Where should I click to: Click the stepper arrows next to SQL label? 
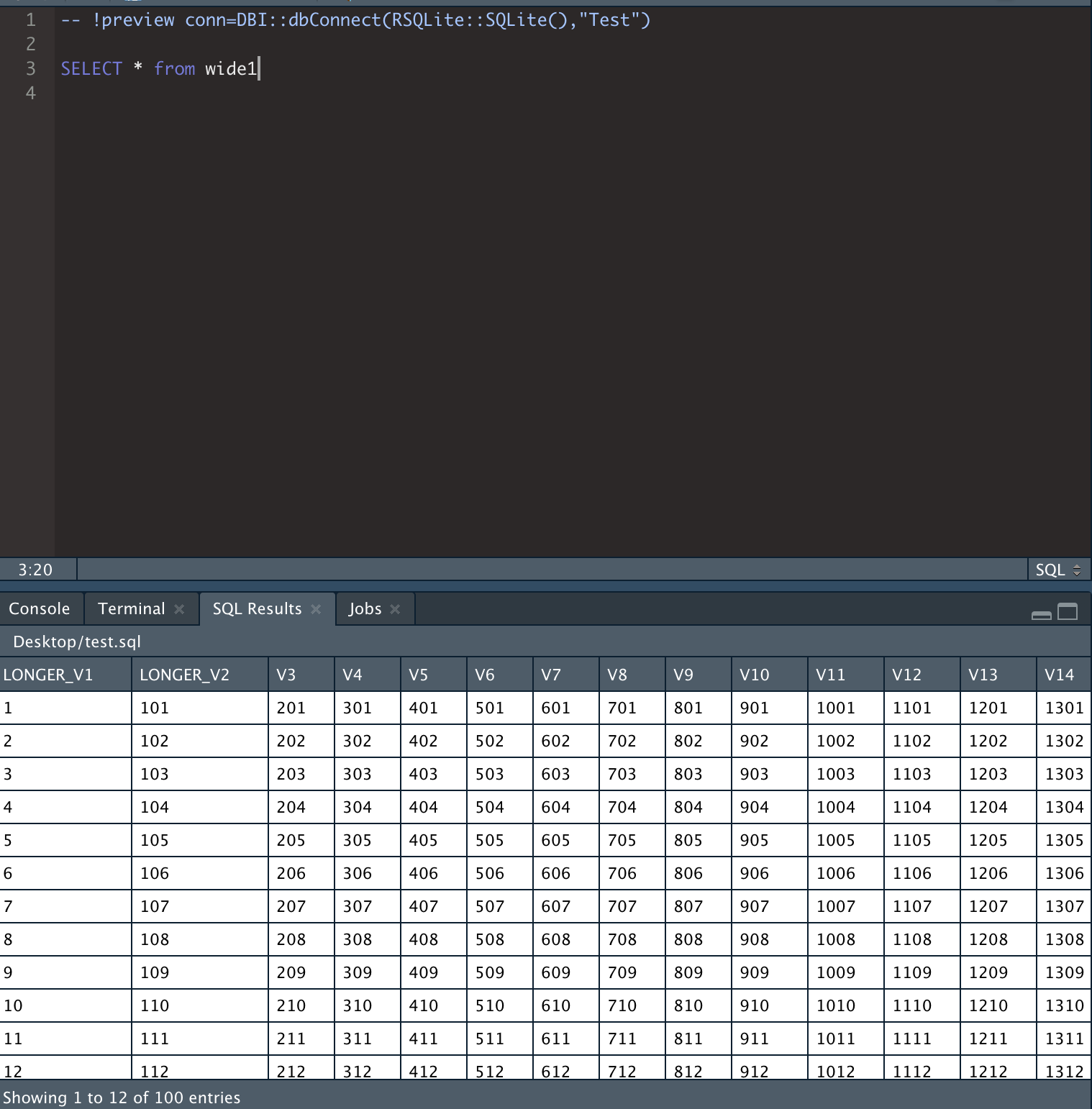click(x=1076, y=569)
